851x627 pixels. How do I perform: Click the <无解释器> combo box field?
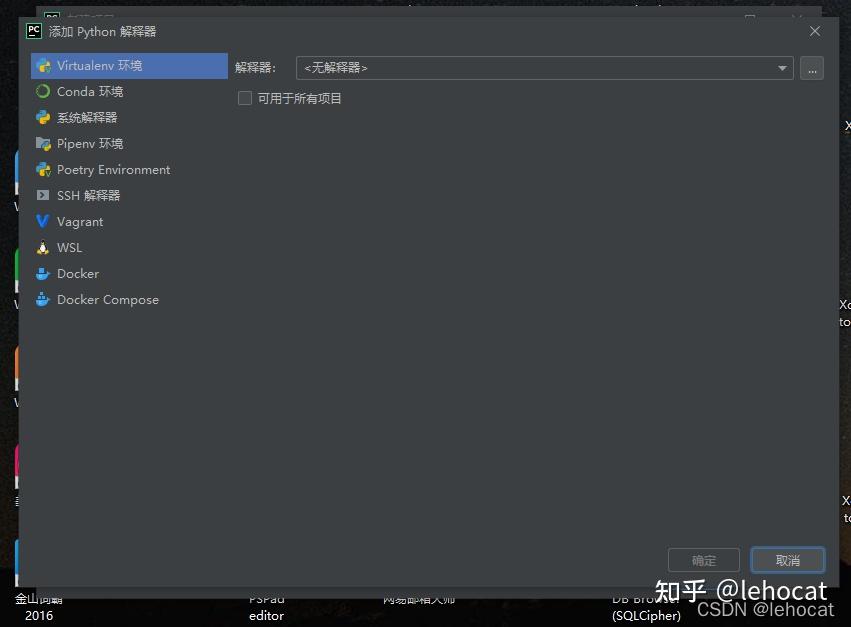pyautogui.click(x=544, y=68)
